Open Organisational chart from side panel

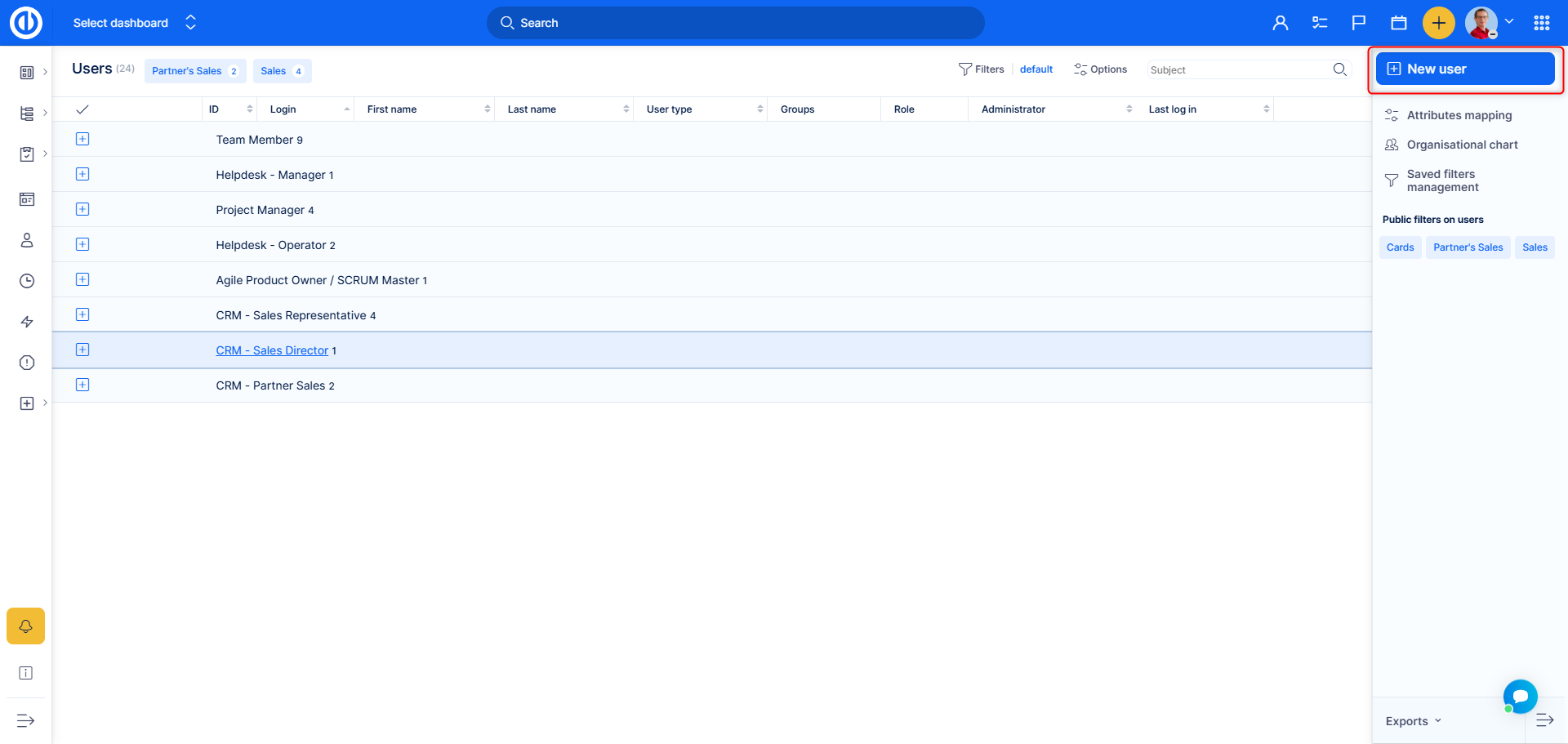(1462, 145)
